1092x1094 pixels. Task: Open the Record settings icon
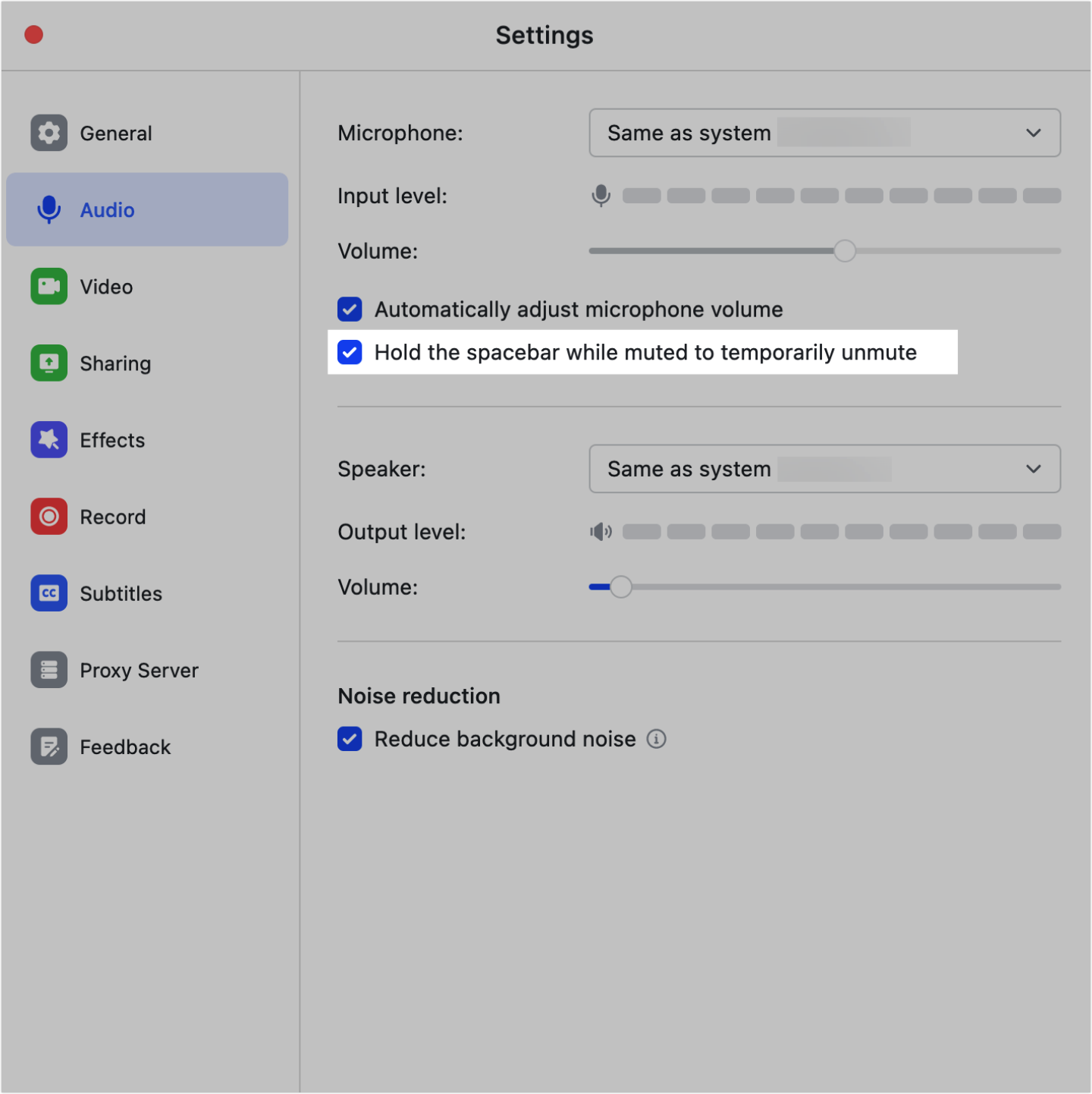pos(49,517)
